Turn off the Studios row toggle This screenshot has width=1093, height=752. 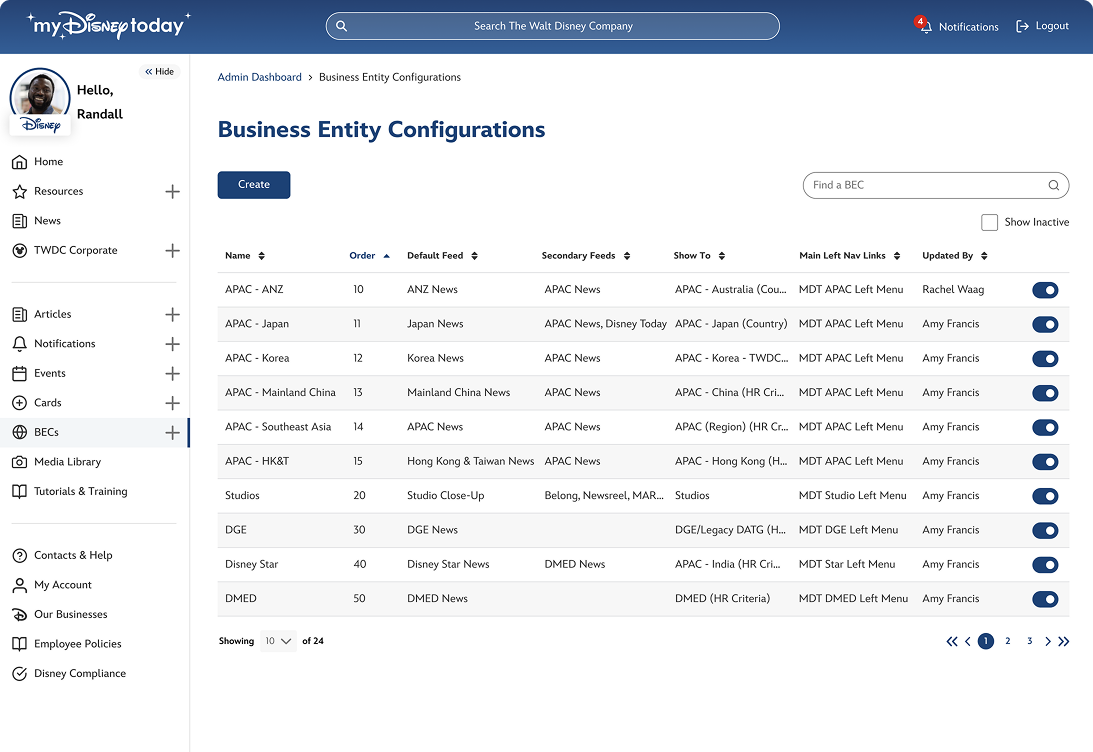[1044, 496]
